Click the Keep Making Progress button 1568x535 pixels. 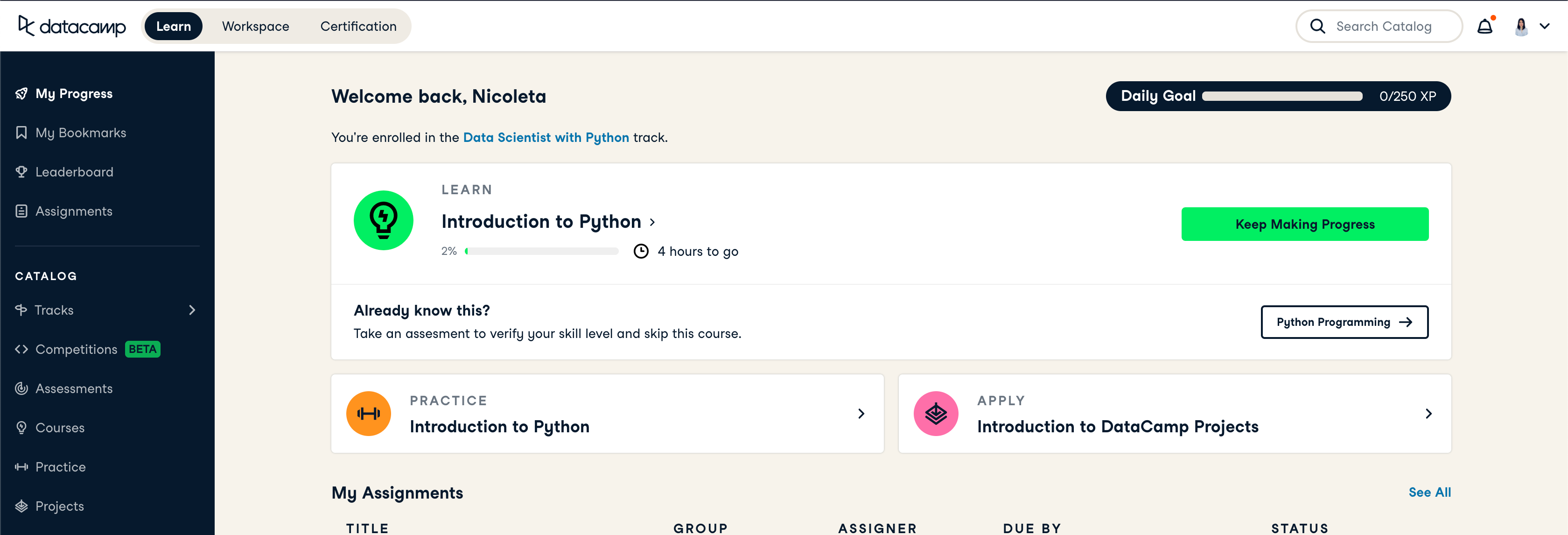pyautogui.click(x=1304, y=224)
